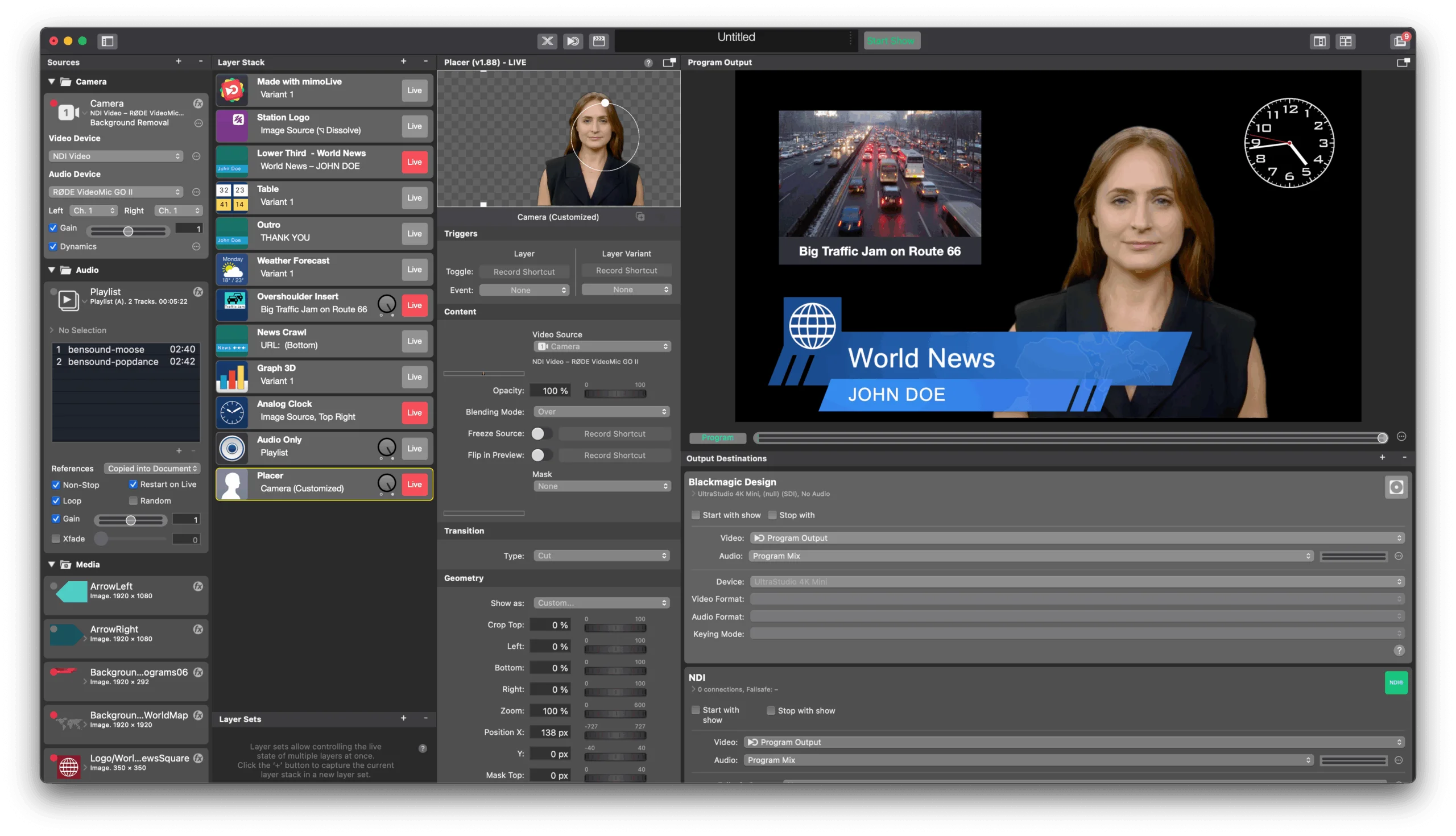Switch to the grid layout icon
This screenshot has height=836, width=1456.
pyautogui.click(x=1345, y=42)
